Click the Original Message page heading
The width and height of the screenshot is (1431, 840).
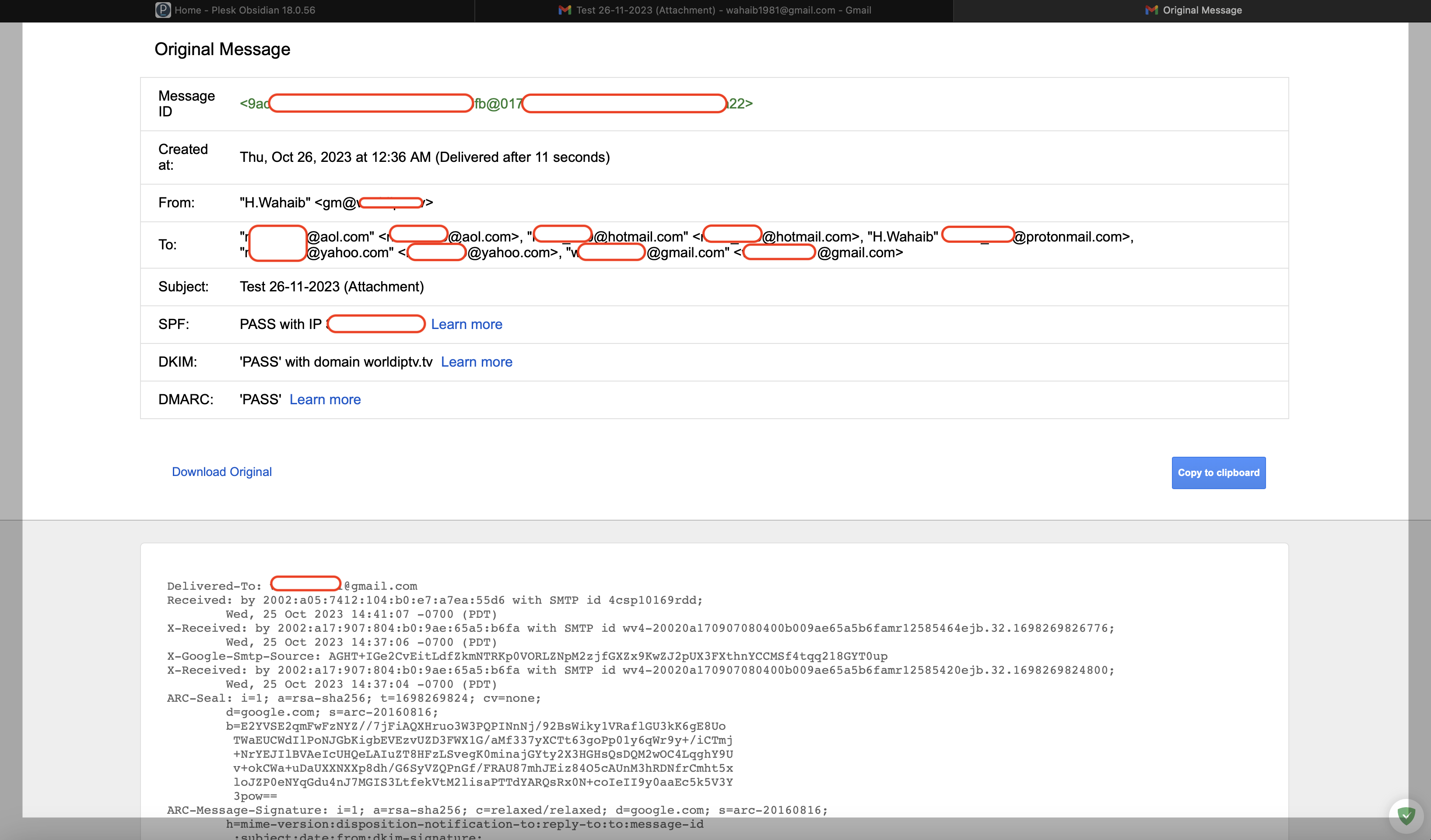click(222, 49)
